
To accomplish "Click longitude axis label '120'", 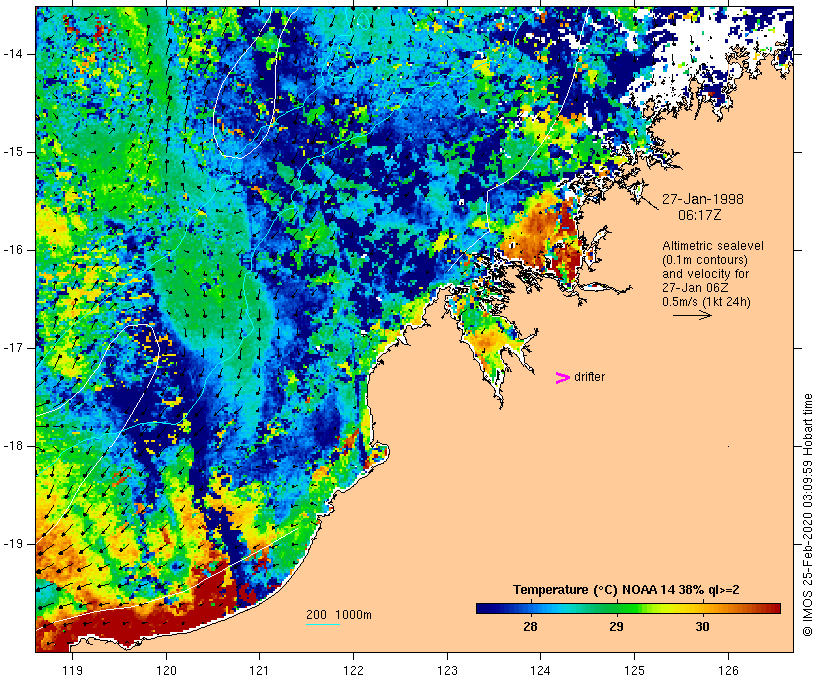I will (166, 670).
